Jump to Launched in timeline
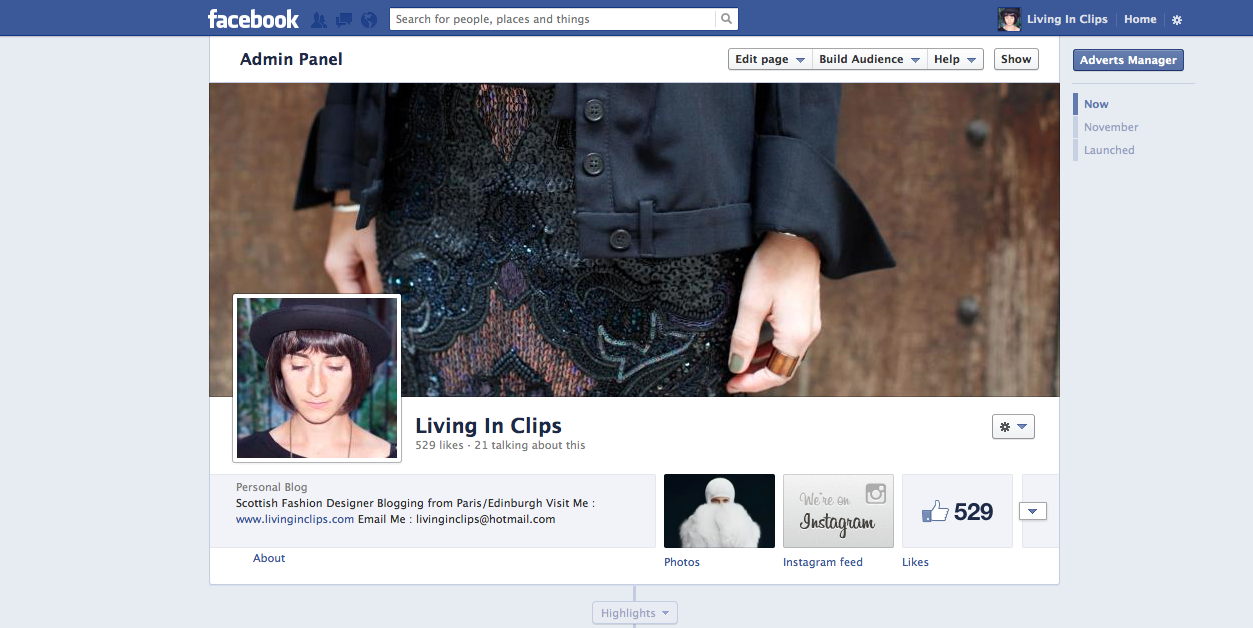This screenshot has width=1253, height=628. point(1109,150)
